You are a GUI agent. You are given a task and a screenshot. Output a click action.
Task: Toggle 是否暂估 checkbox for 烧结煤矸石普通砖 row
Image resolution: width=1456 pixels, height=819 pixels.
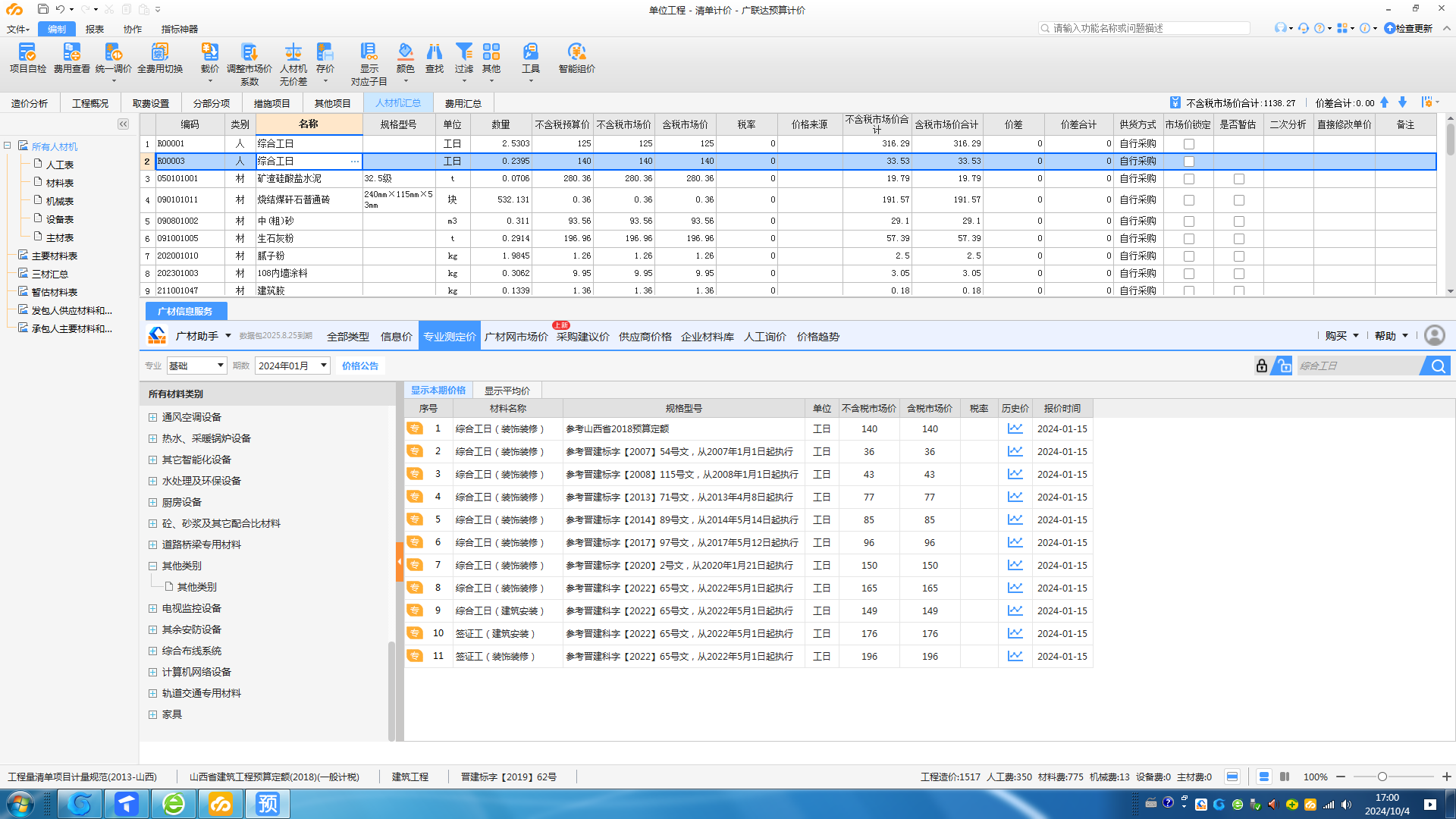[1239, 200]
